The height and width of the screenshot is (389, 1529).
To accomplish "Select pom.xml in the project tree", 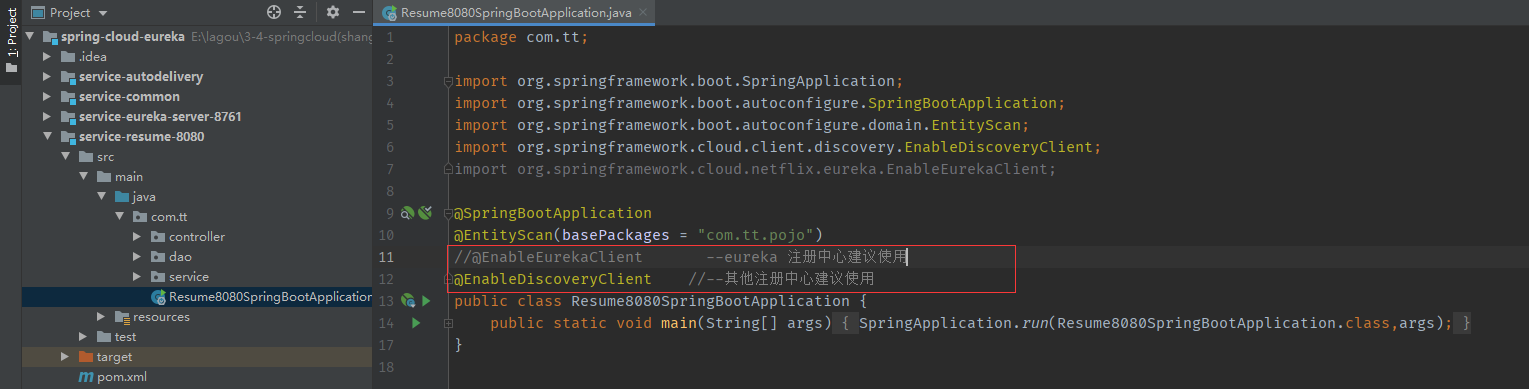I will (x=122, y=377).
